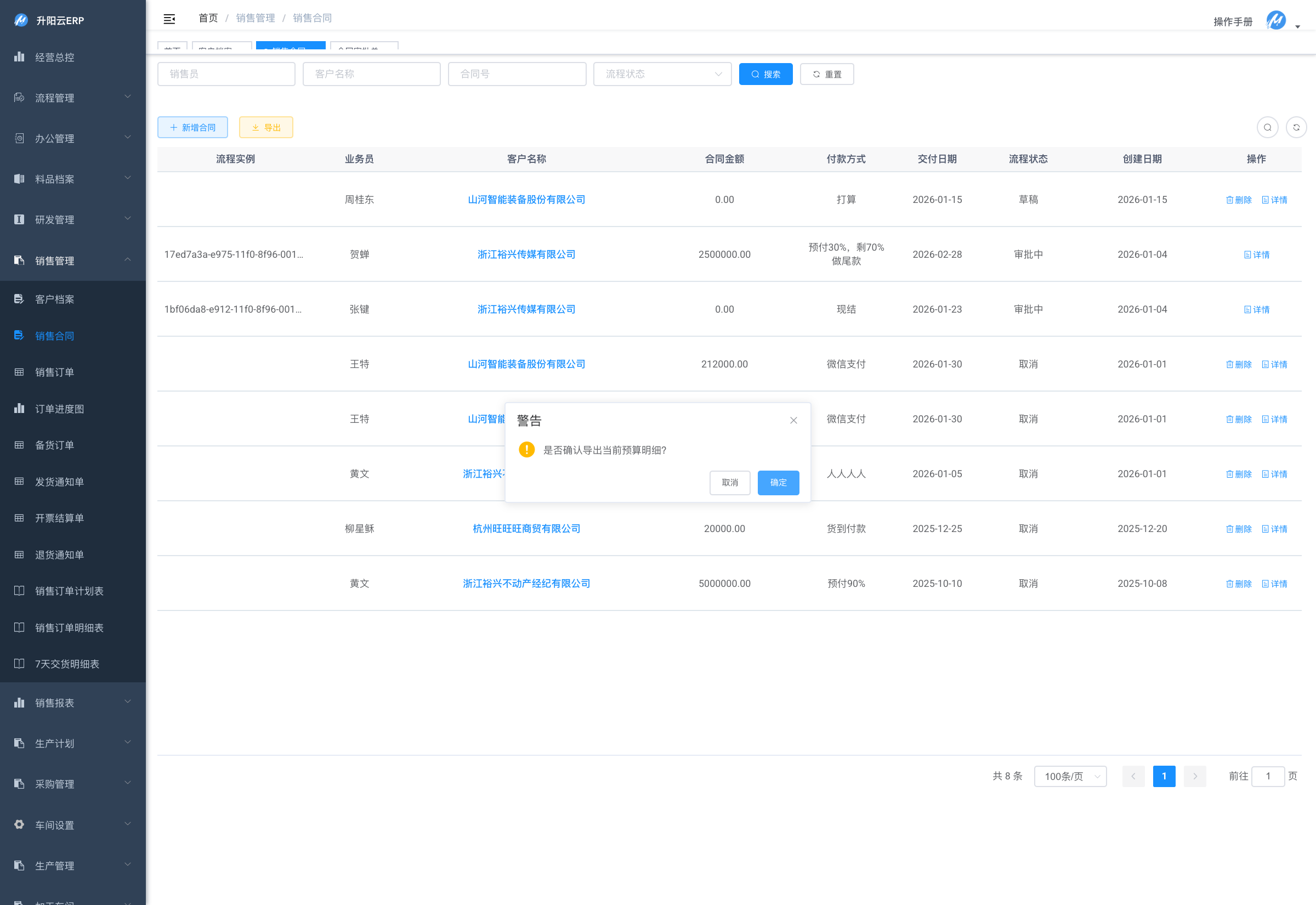
Task: Collapse the sidebar with the hamburger icon
Action: click(169, 19)
